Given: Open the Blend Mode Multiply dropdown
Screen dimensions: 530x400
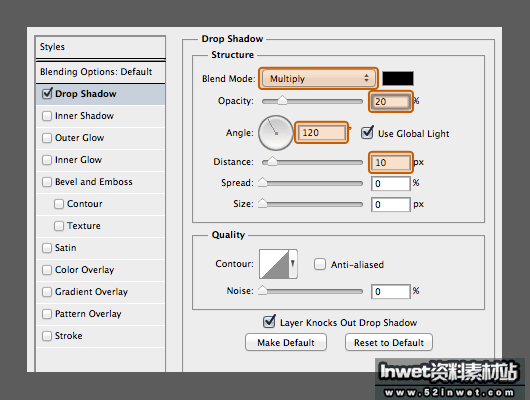Looking at the screenshot, I should click(318, 78).
